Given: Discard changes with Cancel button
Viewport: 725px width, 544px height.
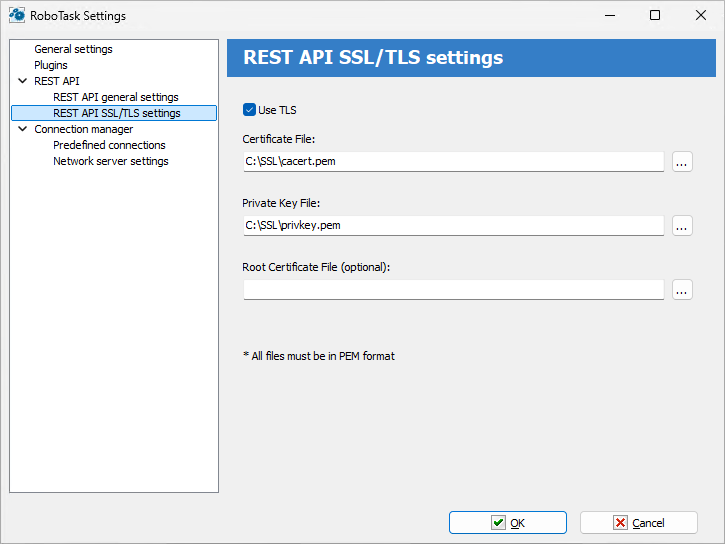Looking at the screenshot, I should point(639,523).
